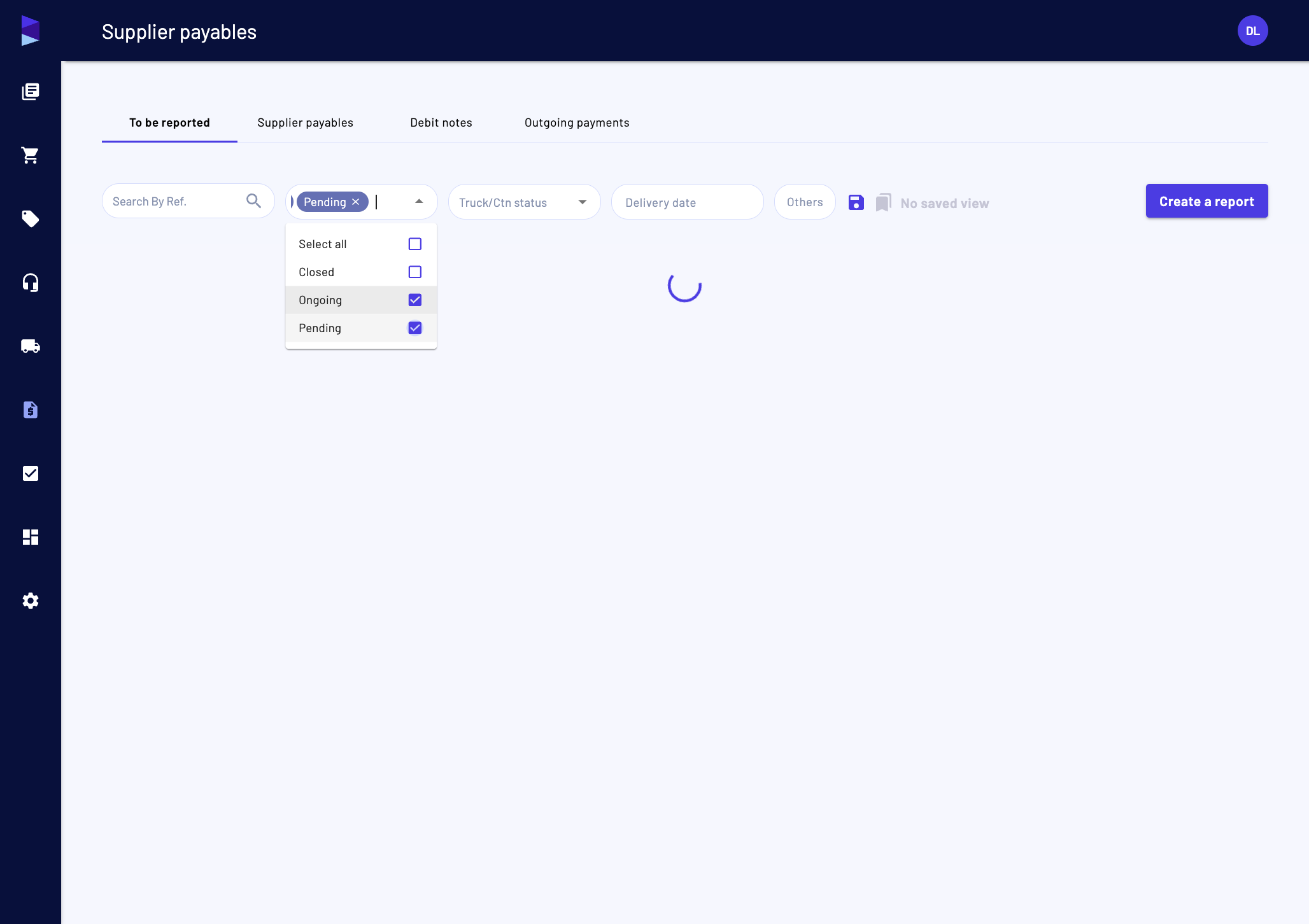1309x924 pixels.
Task: Click the search magnifier icon
Action: [253, 201]
